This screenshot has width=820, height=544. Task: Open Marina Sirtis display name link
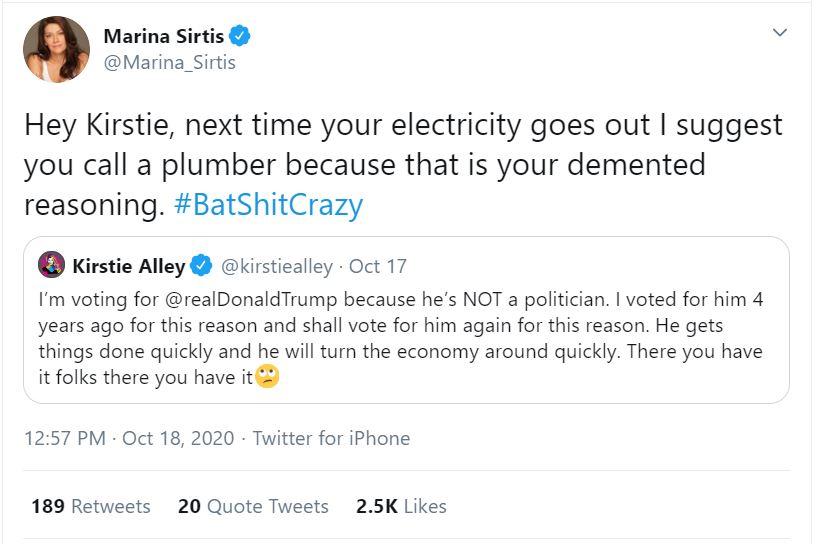(163, 37)
